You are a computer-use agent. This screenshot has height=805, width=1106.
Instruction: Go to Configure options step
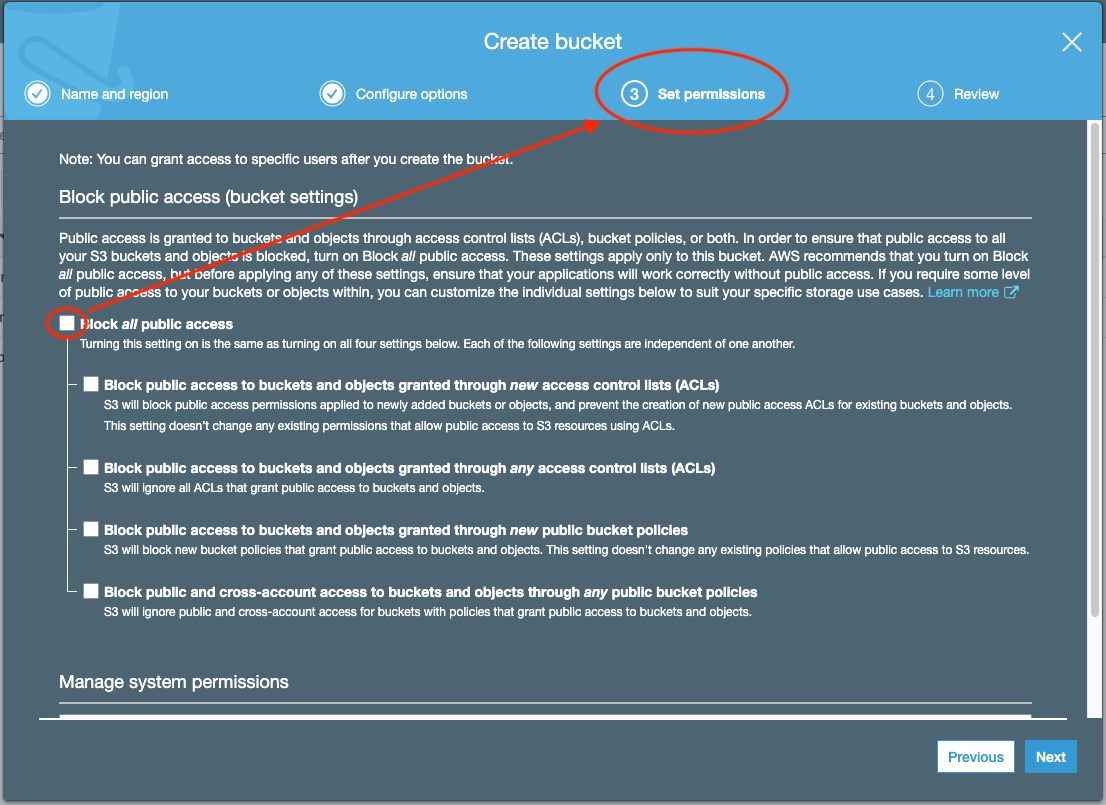coord(411,94)
